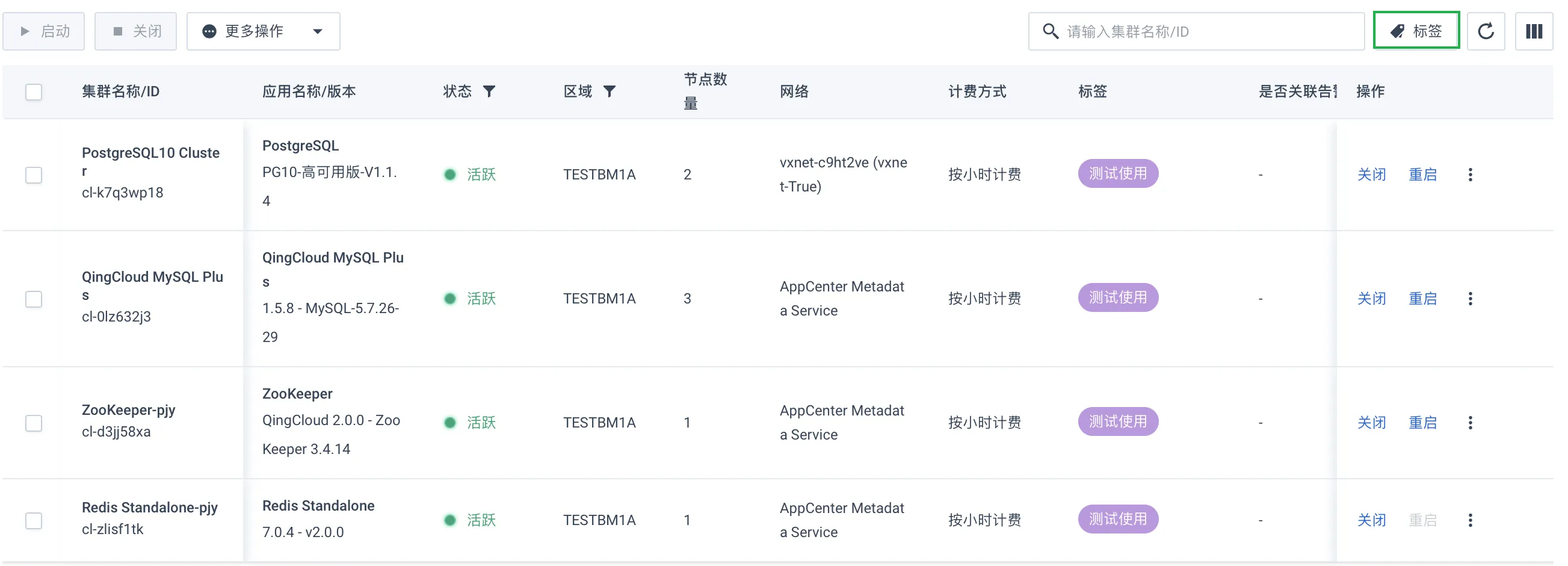Click 重启 in the QingCloud MySQL Plus row
Image resolution: width=1568 pixels, height=566 pixels.
pyautogui.click(x=1422, y=299)
